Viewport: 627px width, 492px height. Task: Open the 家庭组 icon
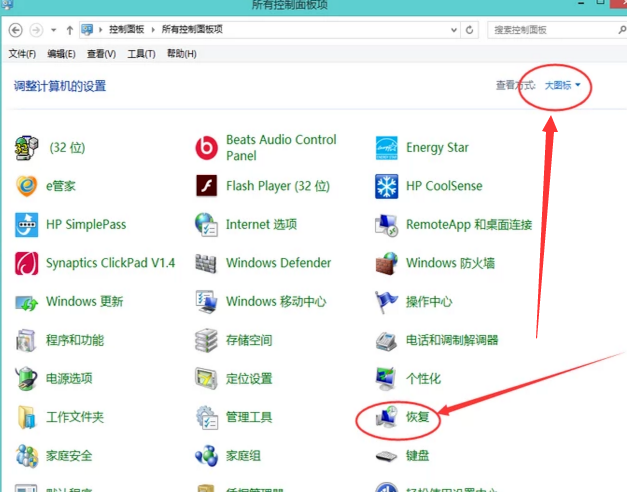[x=206, y=456]
